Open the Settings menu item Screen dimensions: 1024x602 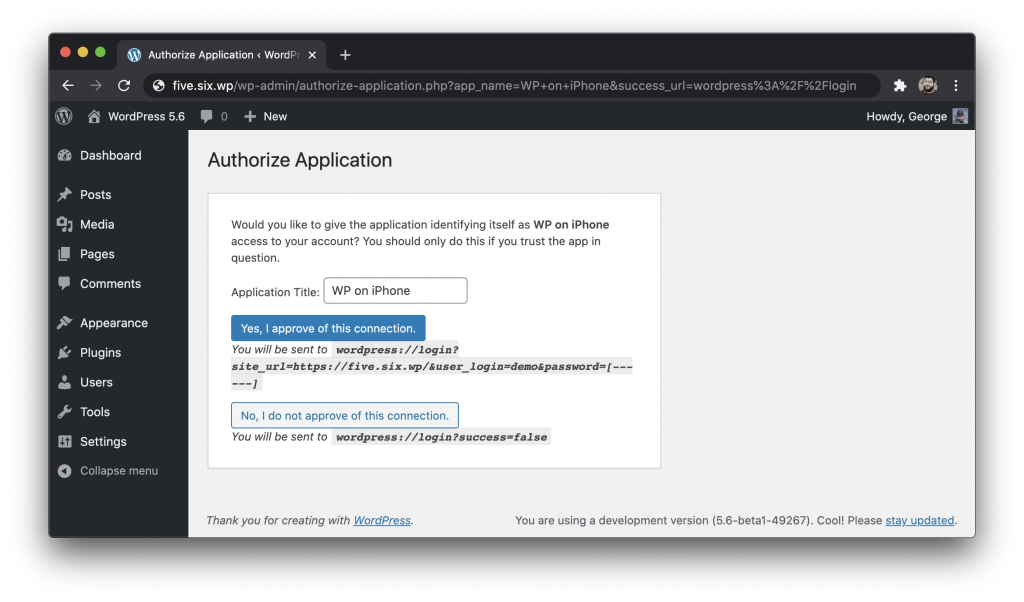click(x=103, y=441)
